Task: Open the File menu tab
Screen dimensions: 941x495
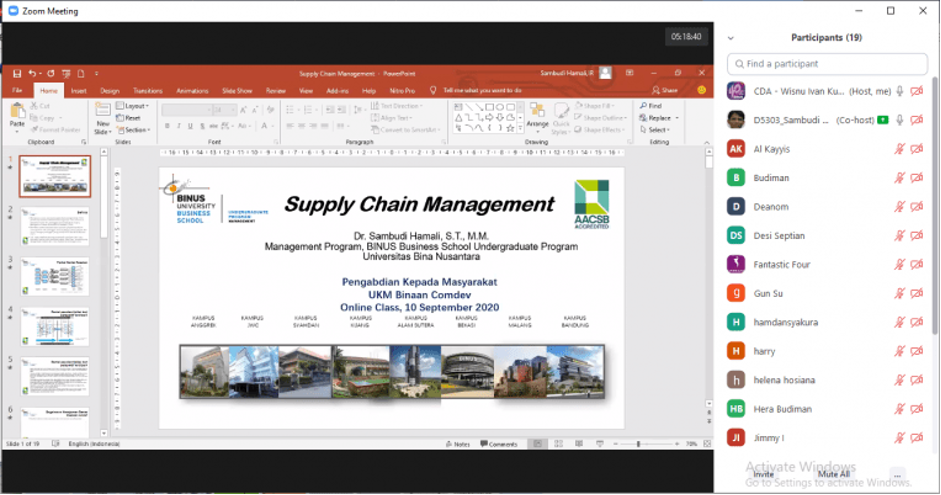Action: [x=17, y=91]
